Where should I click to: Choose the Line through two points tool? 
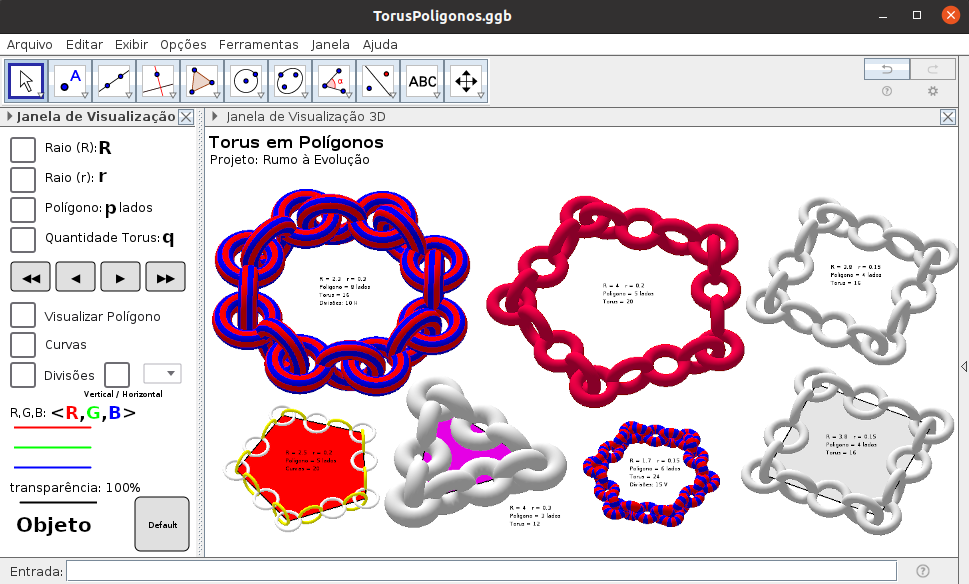coord(114,81)
